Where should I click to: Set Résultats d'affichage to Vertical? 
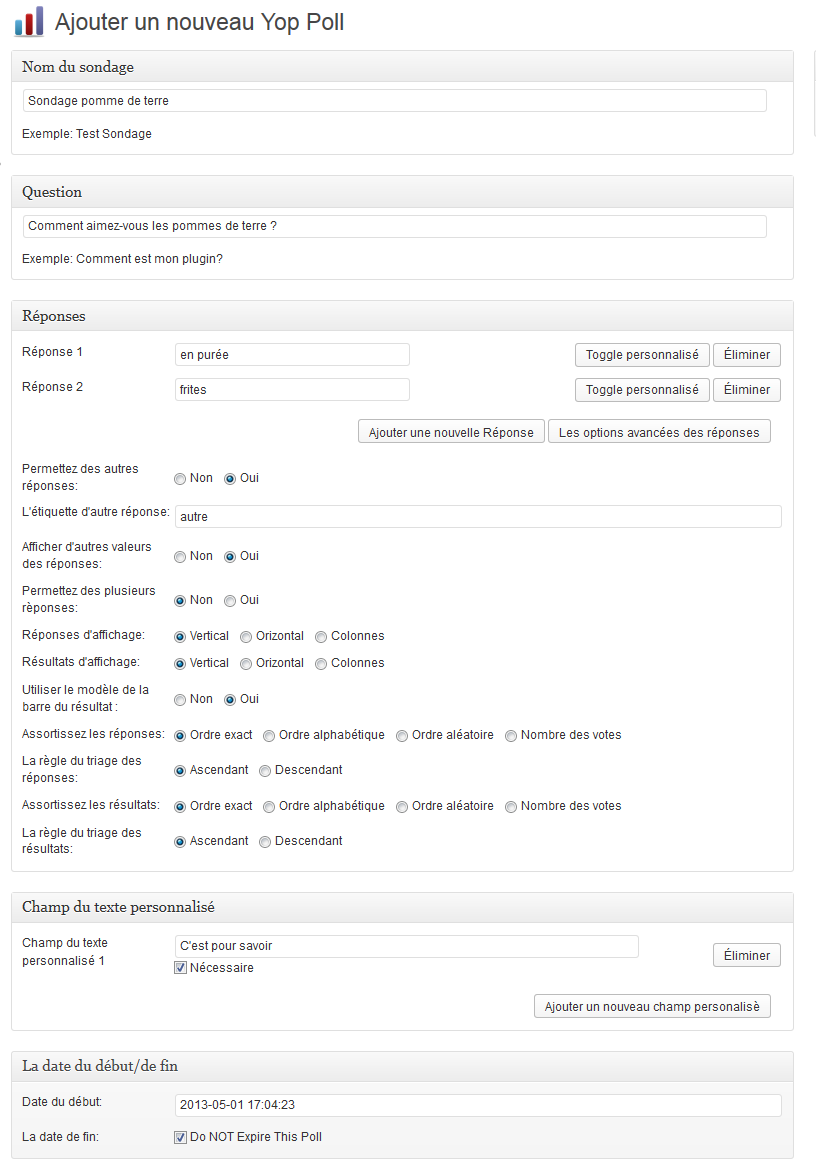(x=180, y=664)
